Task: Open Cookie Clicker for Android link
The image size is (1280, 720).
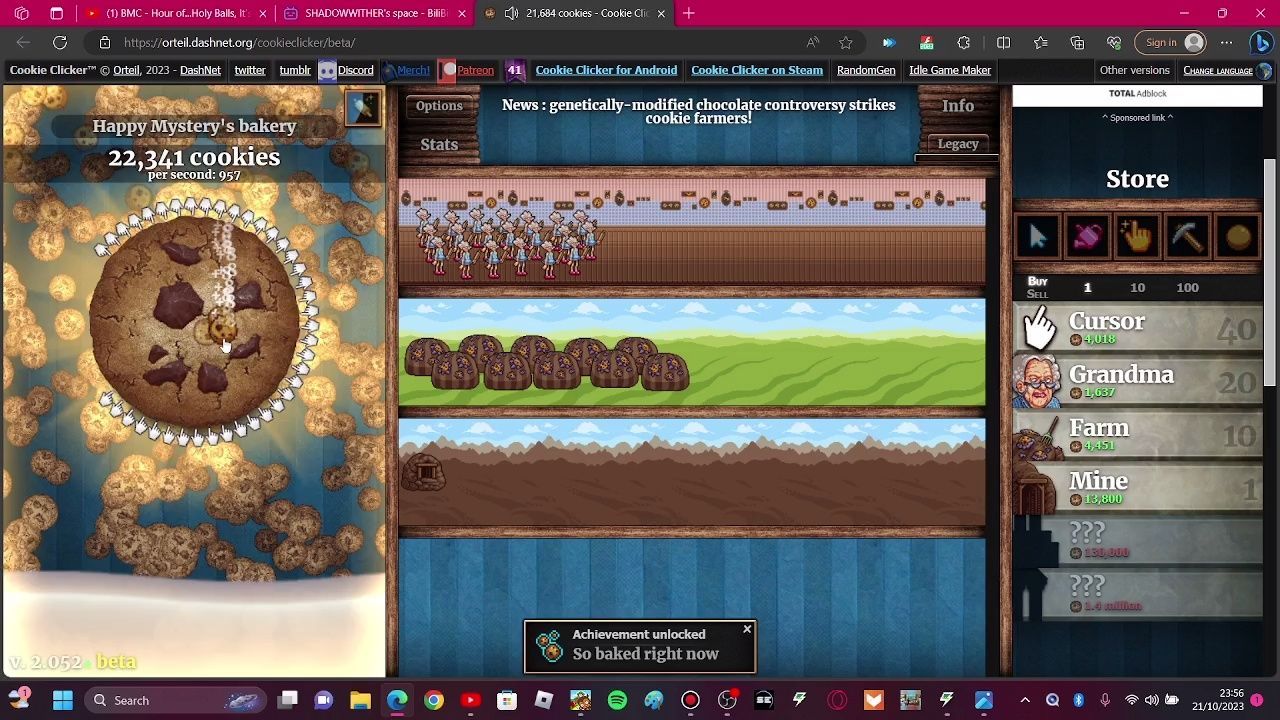Action: point(606,70)
